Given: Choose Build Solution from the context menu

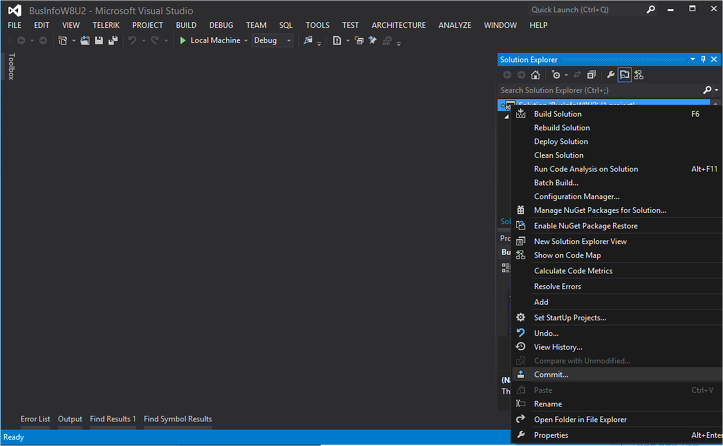Looking at the screenshot, I should coord(617,114).
